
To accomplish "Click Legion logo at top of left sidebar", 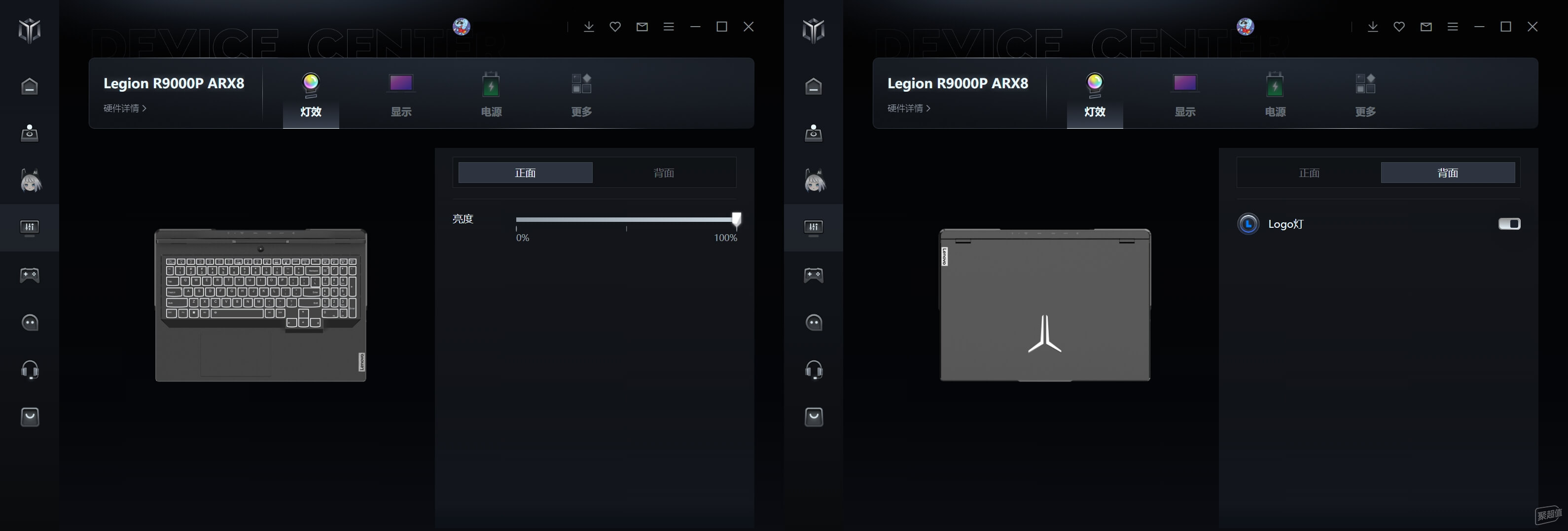I will (x=29, y=31).
